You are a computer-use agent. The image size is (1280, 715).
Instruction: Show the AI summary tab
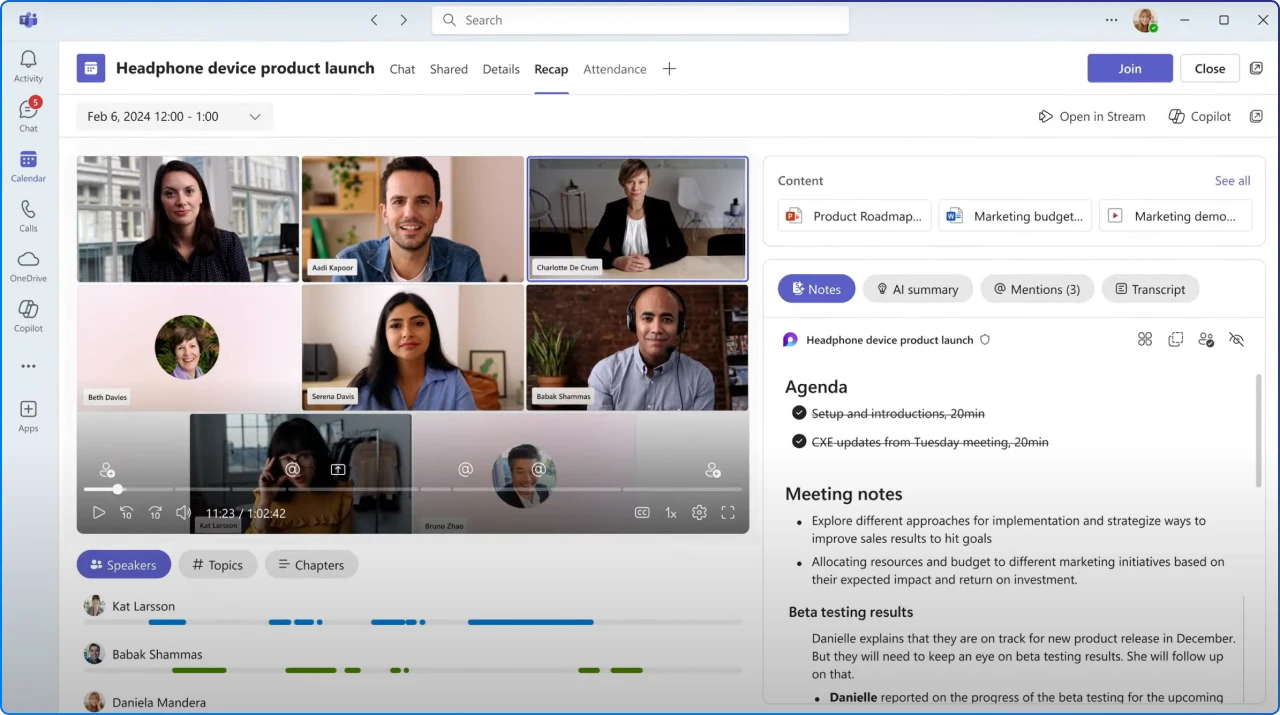coord(918,289)
